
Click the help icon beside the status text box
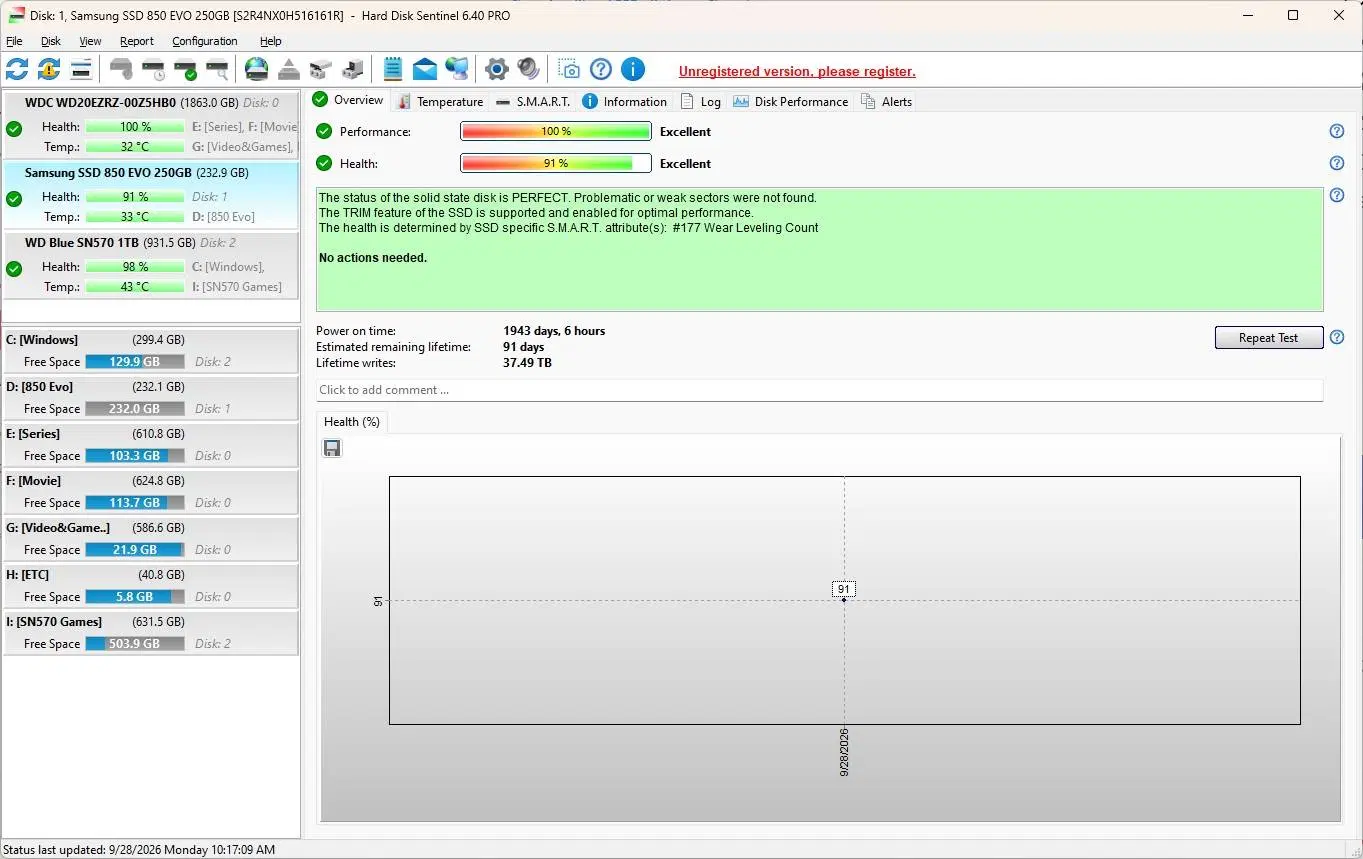[1337, 195]
